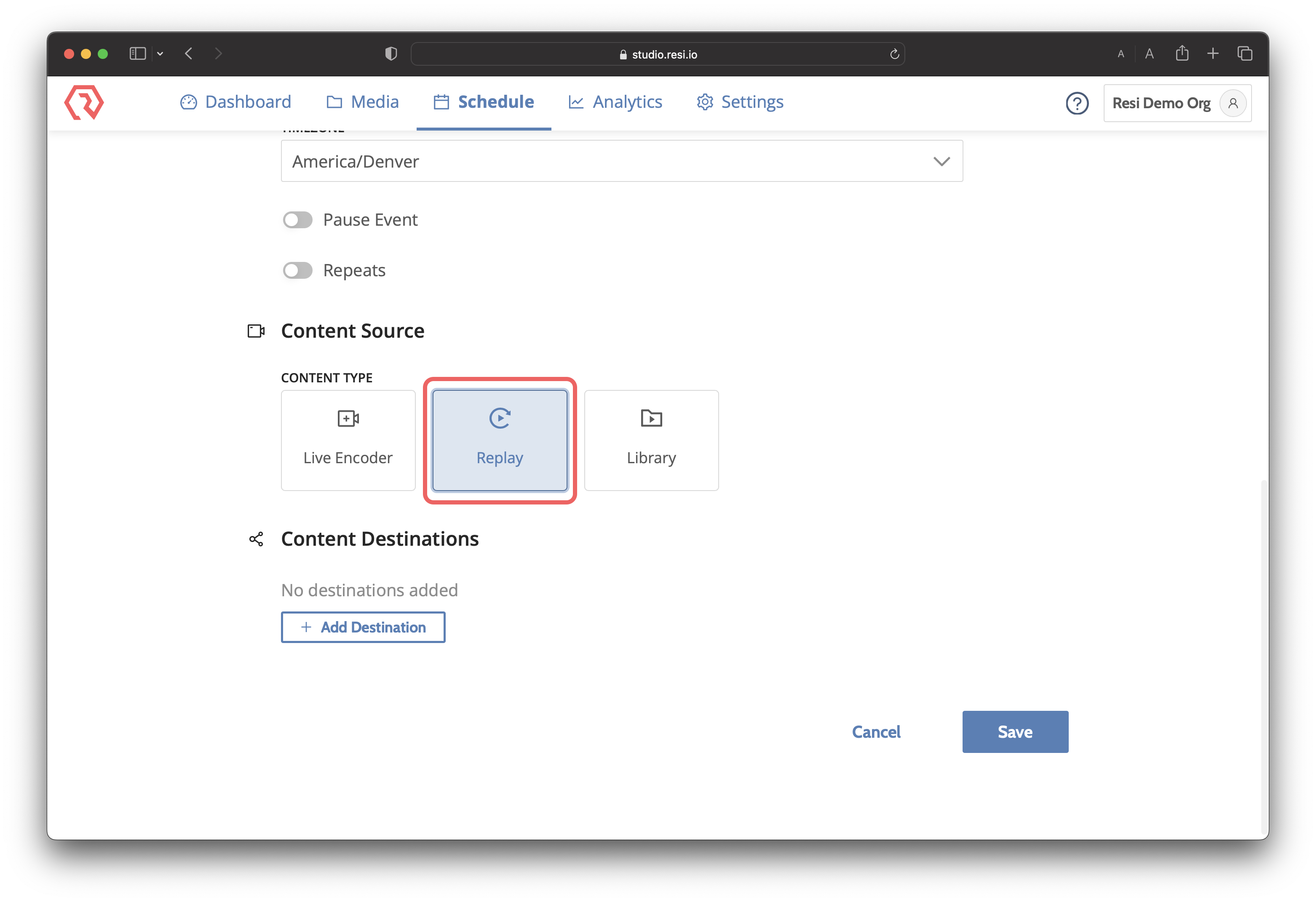Go to the Dashboard tab
The width and height of the screenshot is (1316, 902).
pyautogui.click(x=235, y=102)
